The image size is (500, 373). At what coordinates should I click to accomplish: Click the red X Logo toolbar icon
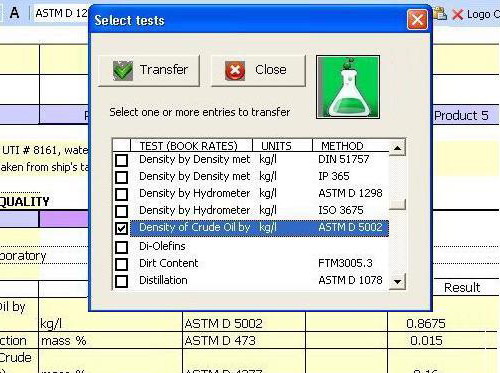point(458,14)
